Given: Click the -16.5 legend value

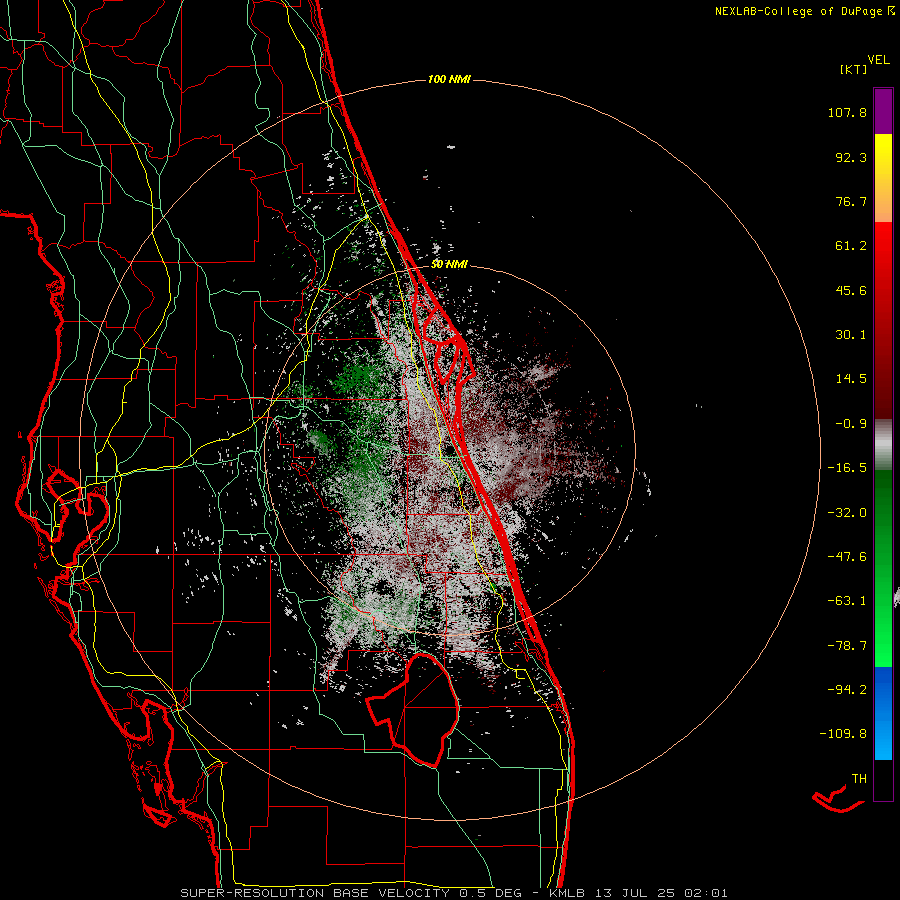Looking at the screenshot, I should pos(847,468).
